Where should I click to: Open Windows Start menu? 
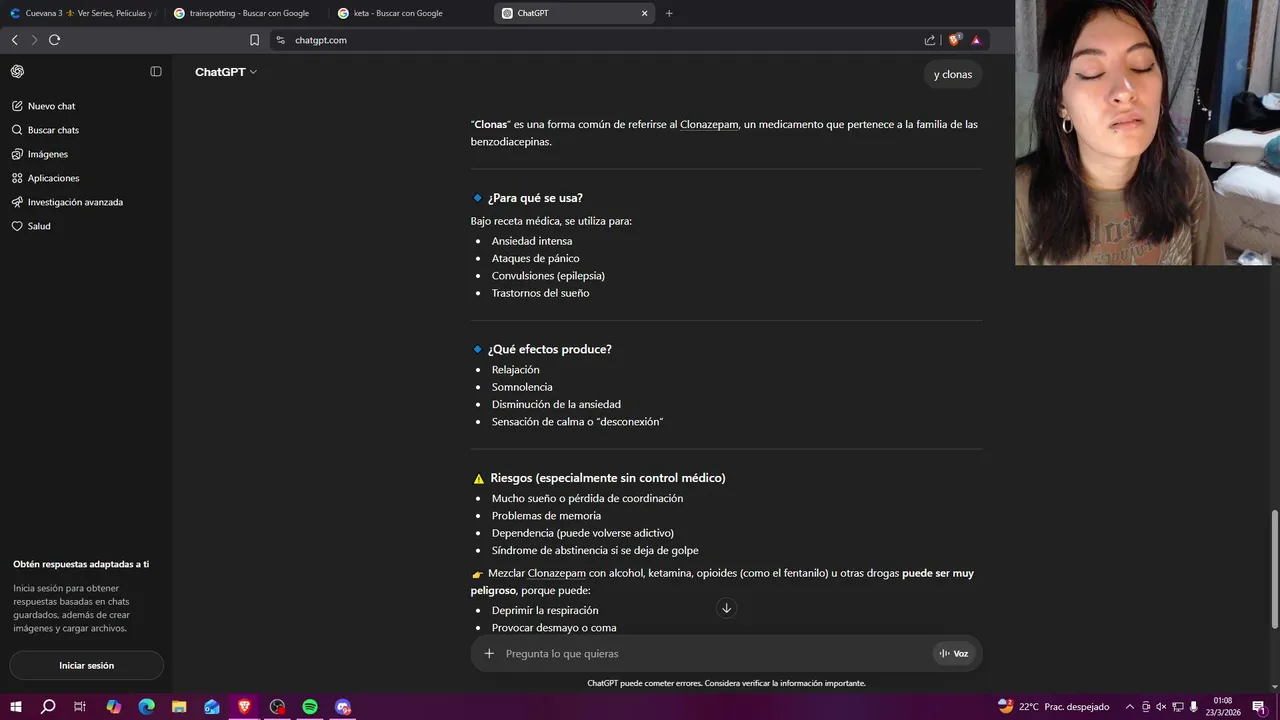(x=17, y=707)
